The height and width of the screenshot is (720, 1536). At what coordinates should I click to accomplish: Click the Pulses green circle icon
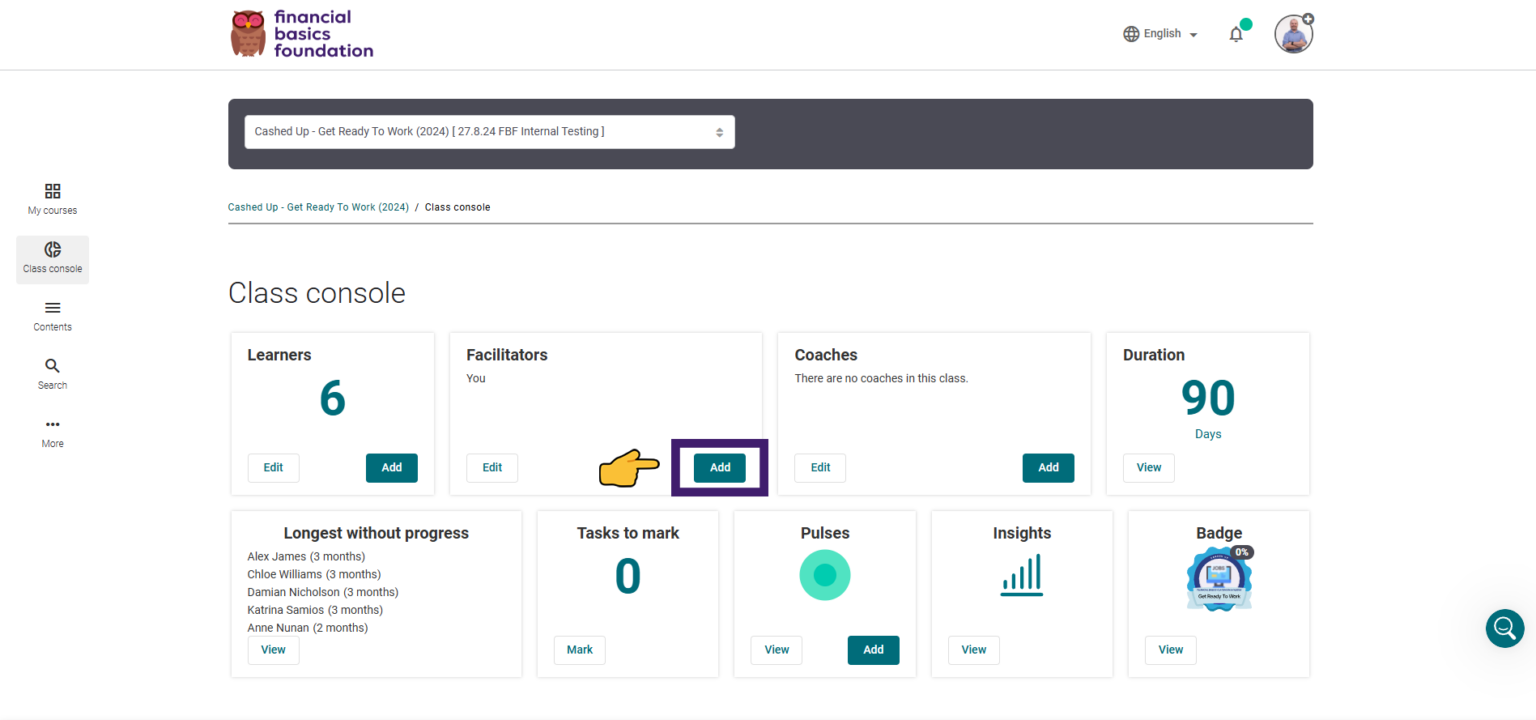(x=825, y=575)
